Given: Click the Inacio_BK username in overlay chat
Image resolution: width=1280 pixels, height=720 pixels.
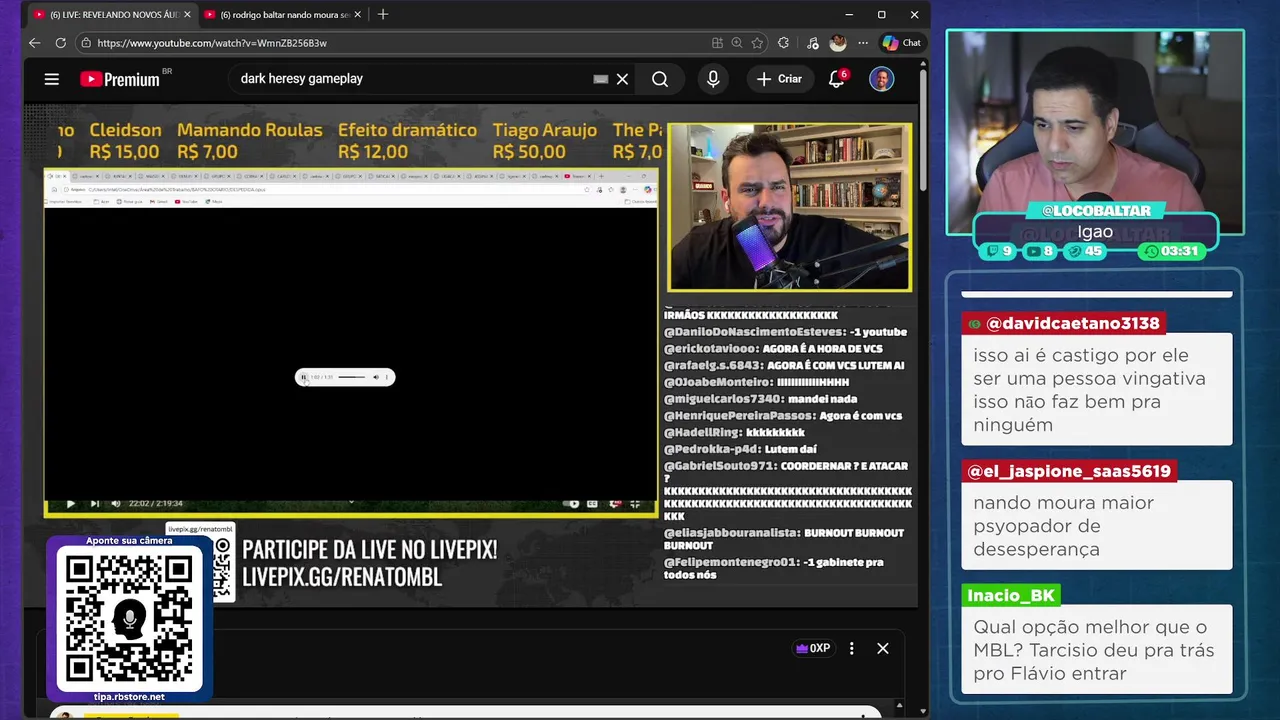Looking at the screenshot, I should click(1011, 595).
